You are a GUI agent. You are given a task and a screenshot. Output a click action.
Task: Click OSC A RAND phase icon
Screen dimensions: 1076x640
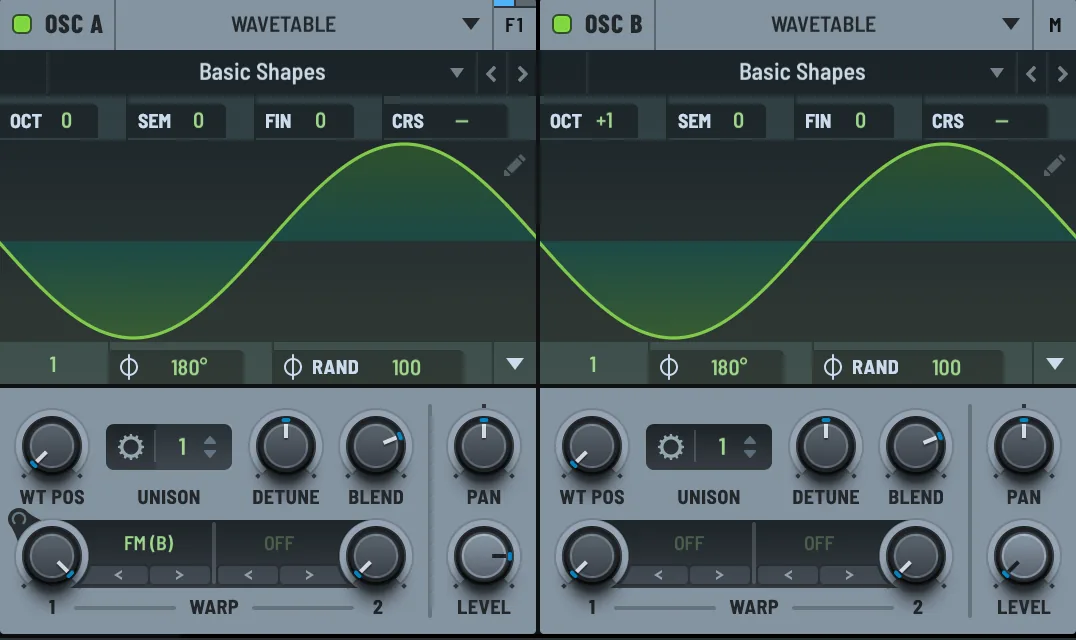tap(292, 367)
